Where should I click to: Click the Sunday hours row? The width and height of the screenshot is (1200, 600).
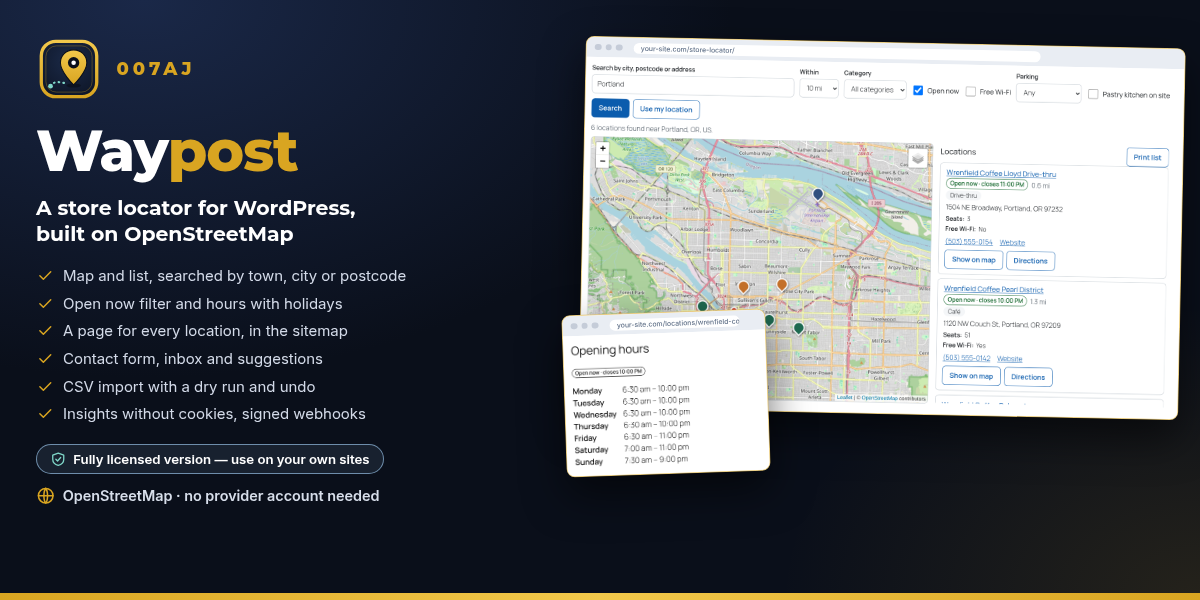632,460
